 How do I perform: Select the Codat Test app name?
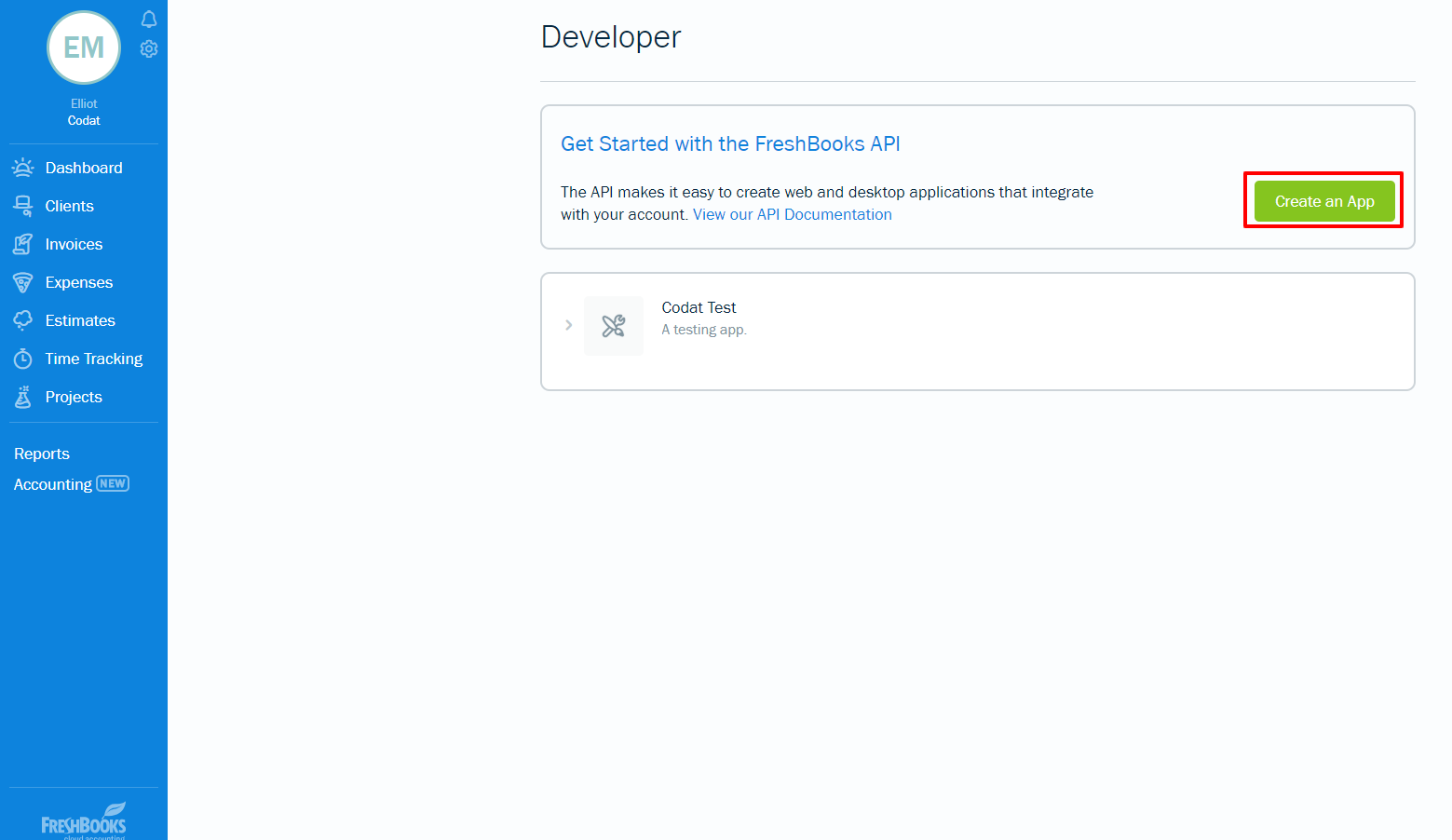pyautogui.click(x=699, y=307)
